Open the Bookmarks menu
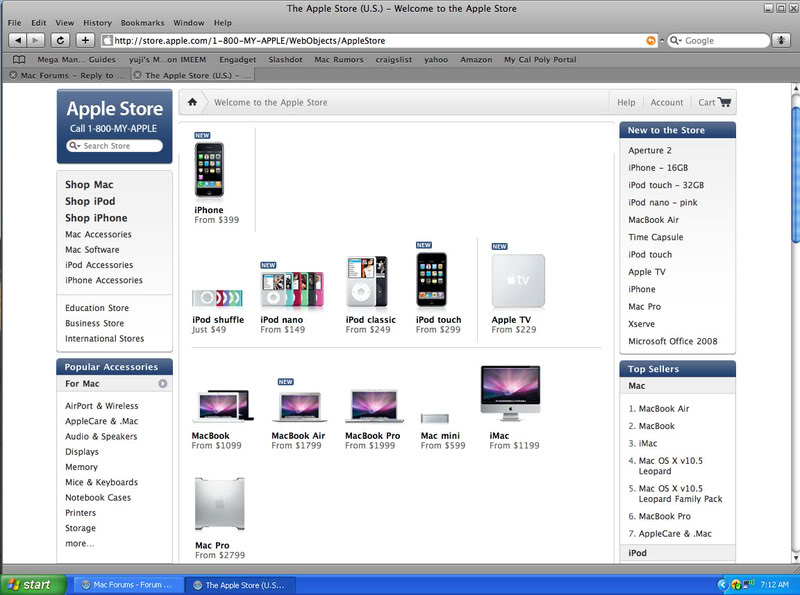The height and width of the screenshot is (595, 800). 142,23
